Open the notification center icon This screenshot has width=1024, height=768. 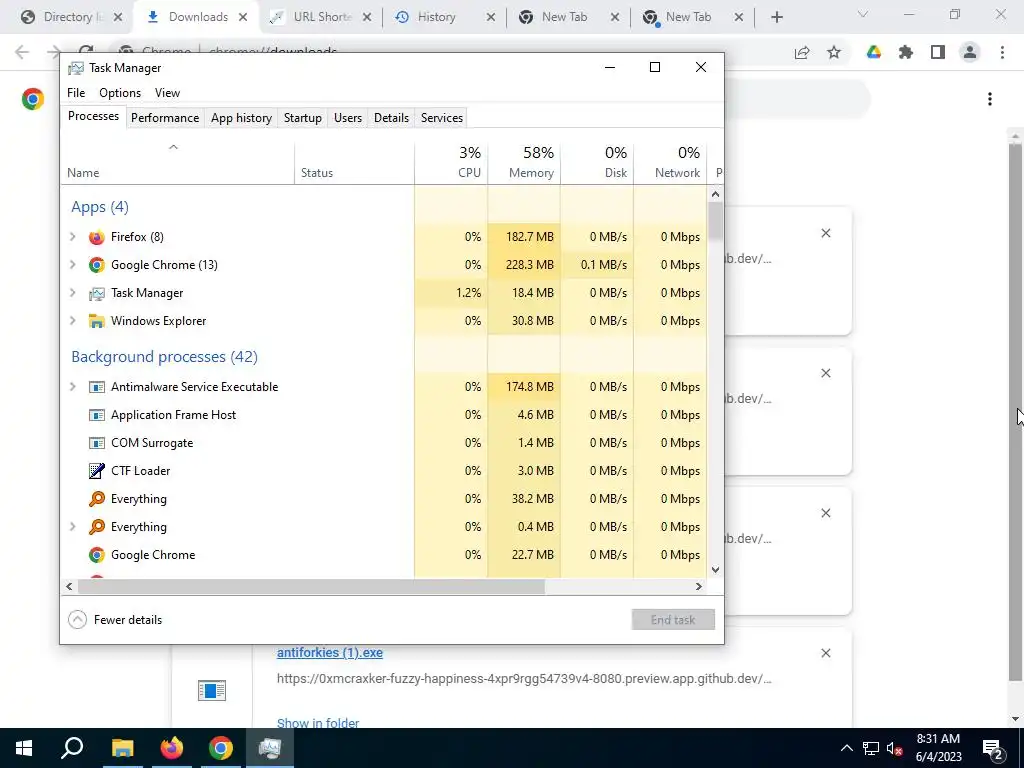click(x=993, y=748)
